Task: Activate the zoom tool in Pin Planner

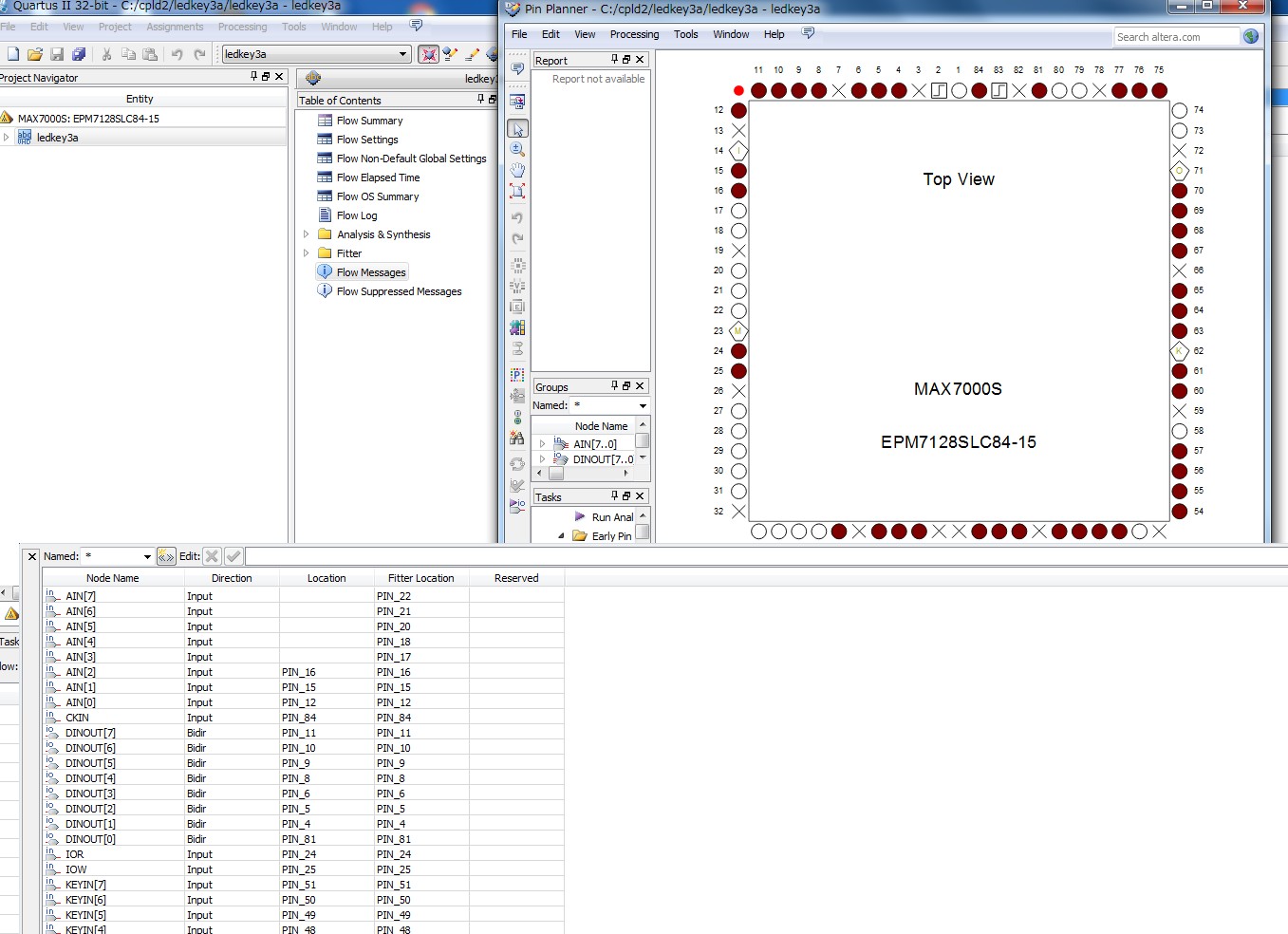Action: (x=517, y=149)
